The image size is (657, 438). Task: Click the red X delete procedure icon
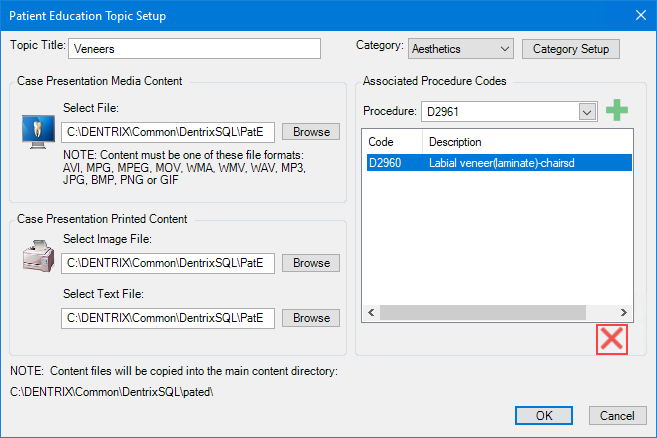tap(612, 339)
